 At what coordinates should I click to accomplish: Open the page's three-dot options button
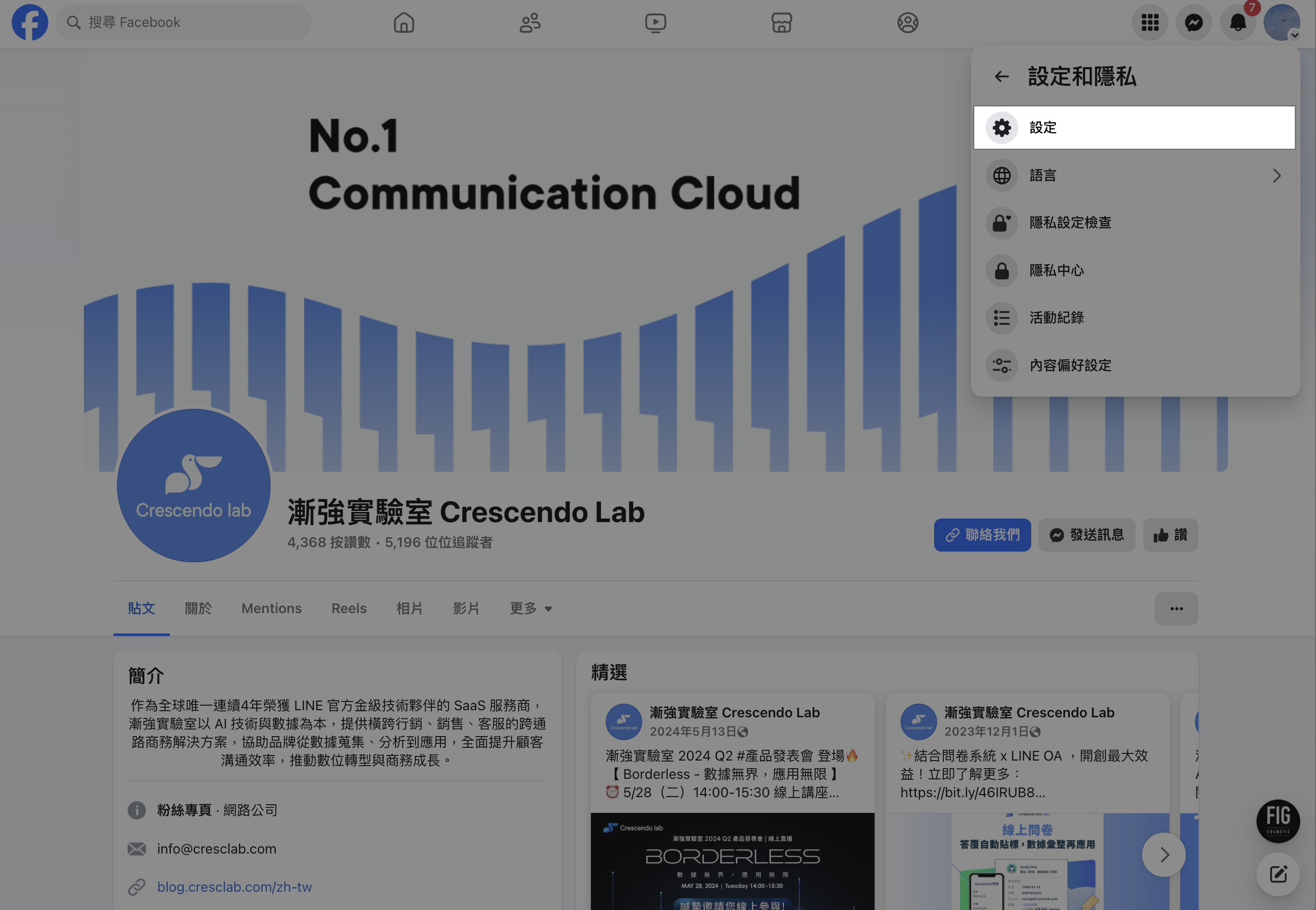click(x=1176, y=609)
